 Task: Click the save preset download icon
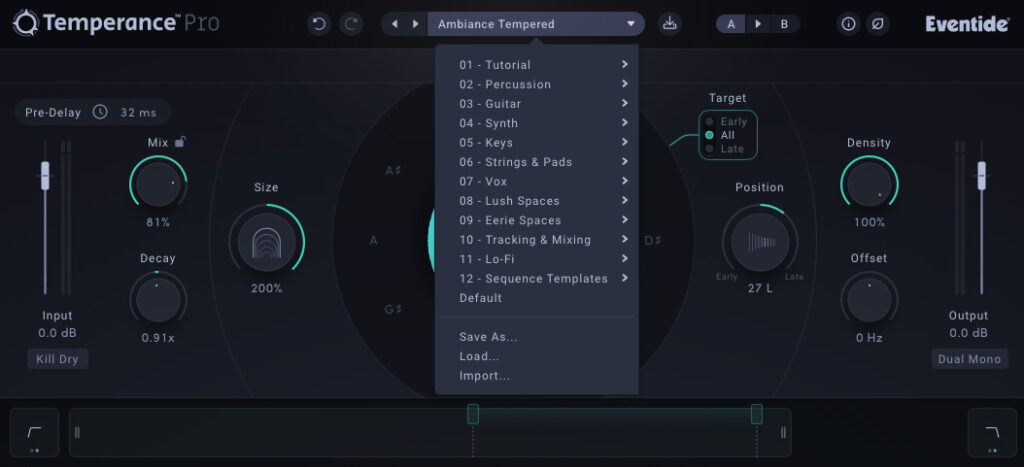tap(669, 24)
